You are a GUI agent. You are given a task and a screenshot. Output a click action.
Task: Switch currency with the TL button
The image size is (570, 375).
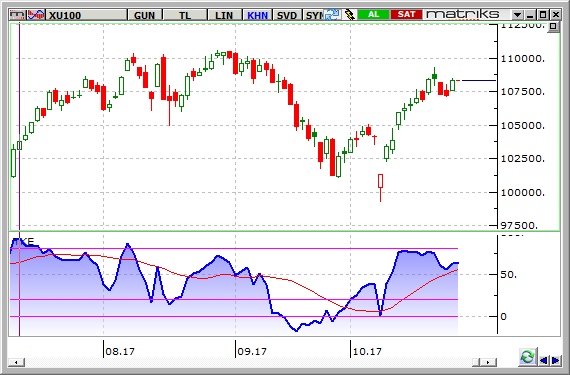click(185, 15)
